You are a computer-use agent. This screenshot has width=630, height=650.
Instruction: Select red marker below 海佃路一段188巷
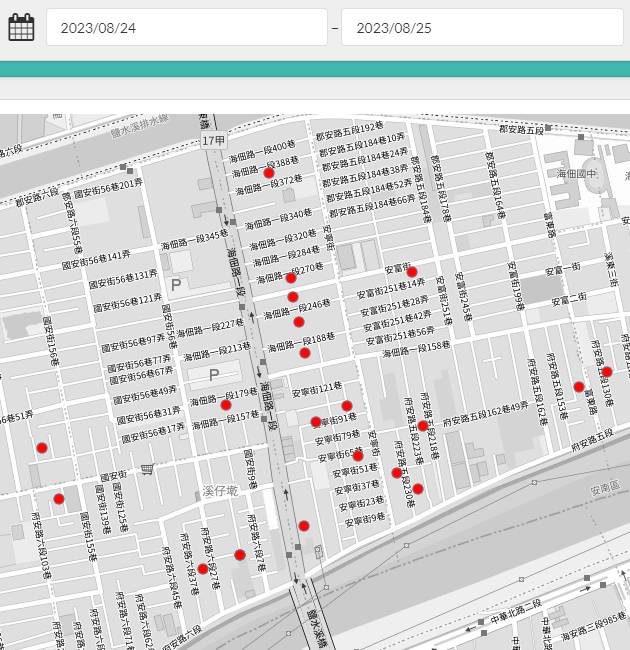305,352
